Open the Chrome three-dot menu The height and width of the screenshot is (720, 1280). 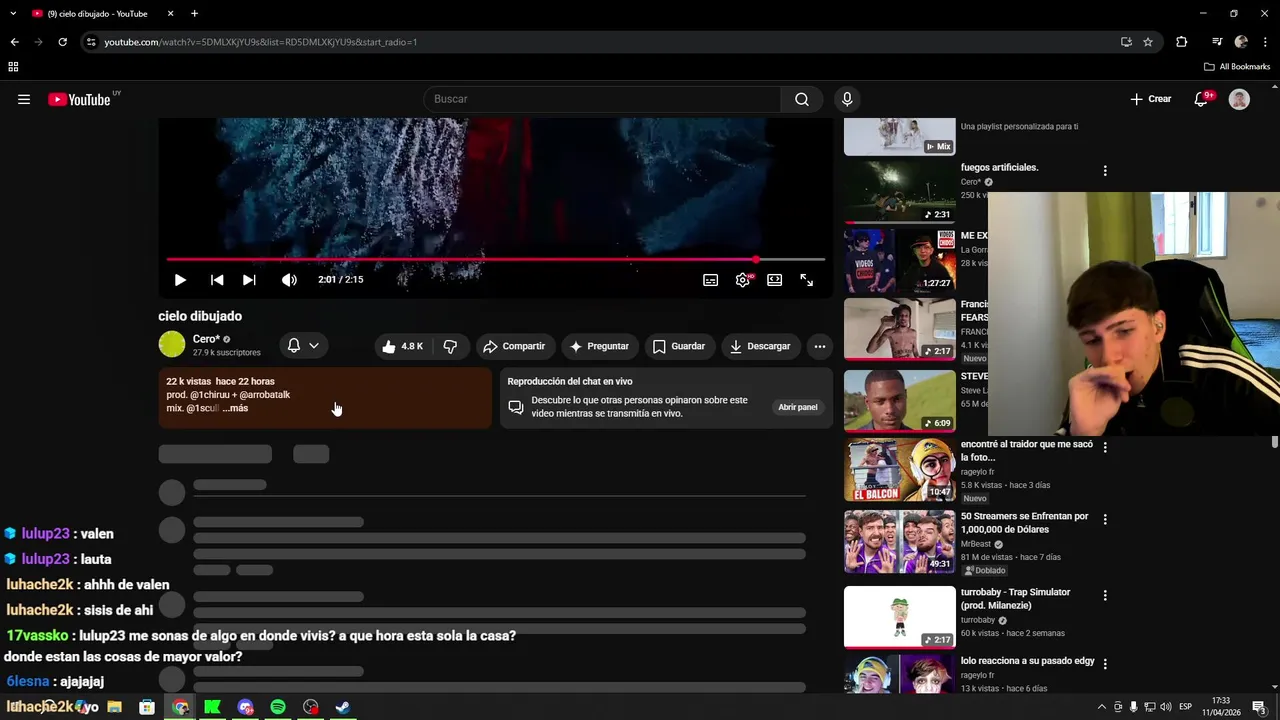tap(1265, 42)
